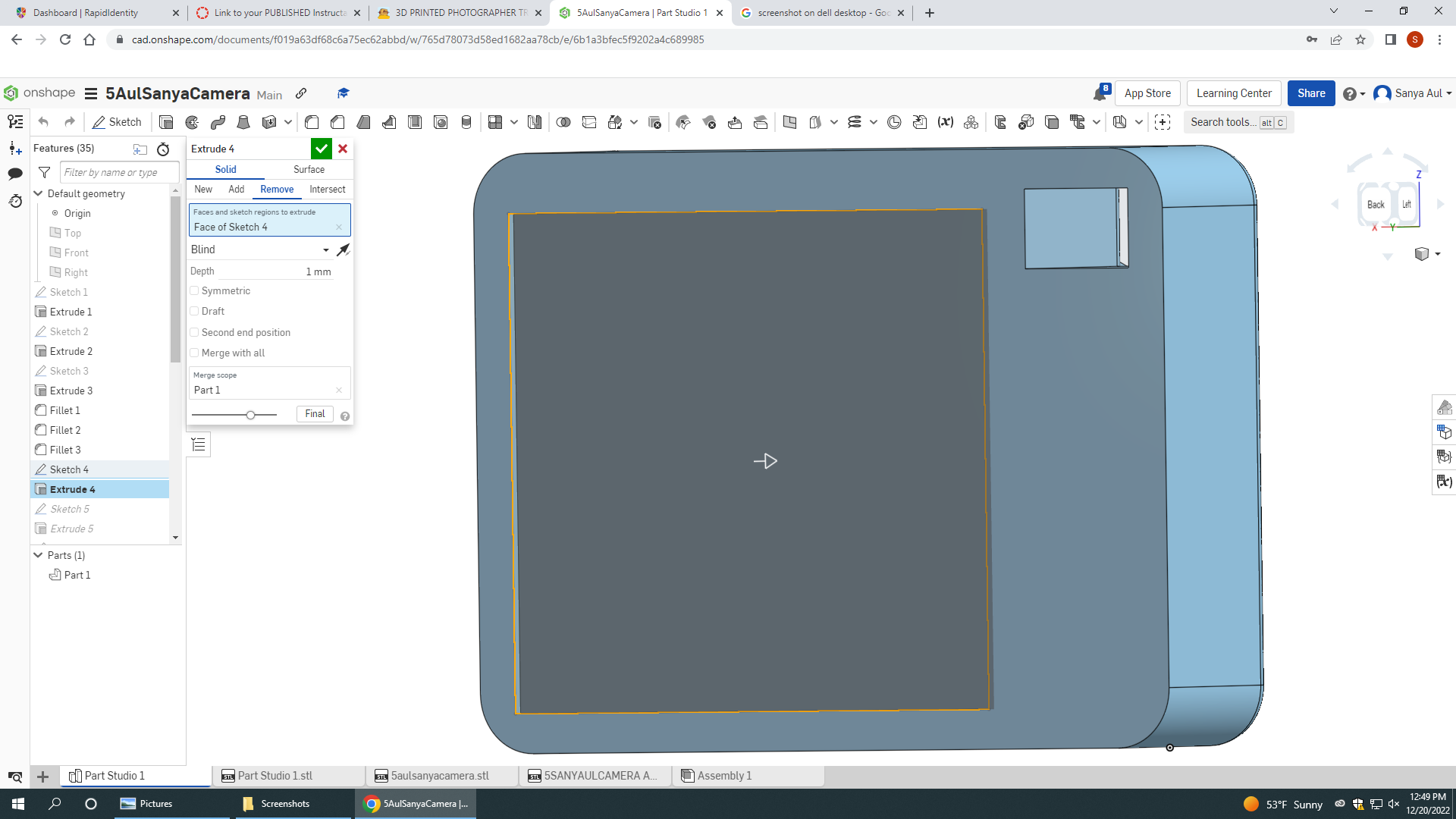This screenshot has height=819, width=1456.
Task: Open the Learning Center
Action: [1234, 93]
